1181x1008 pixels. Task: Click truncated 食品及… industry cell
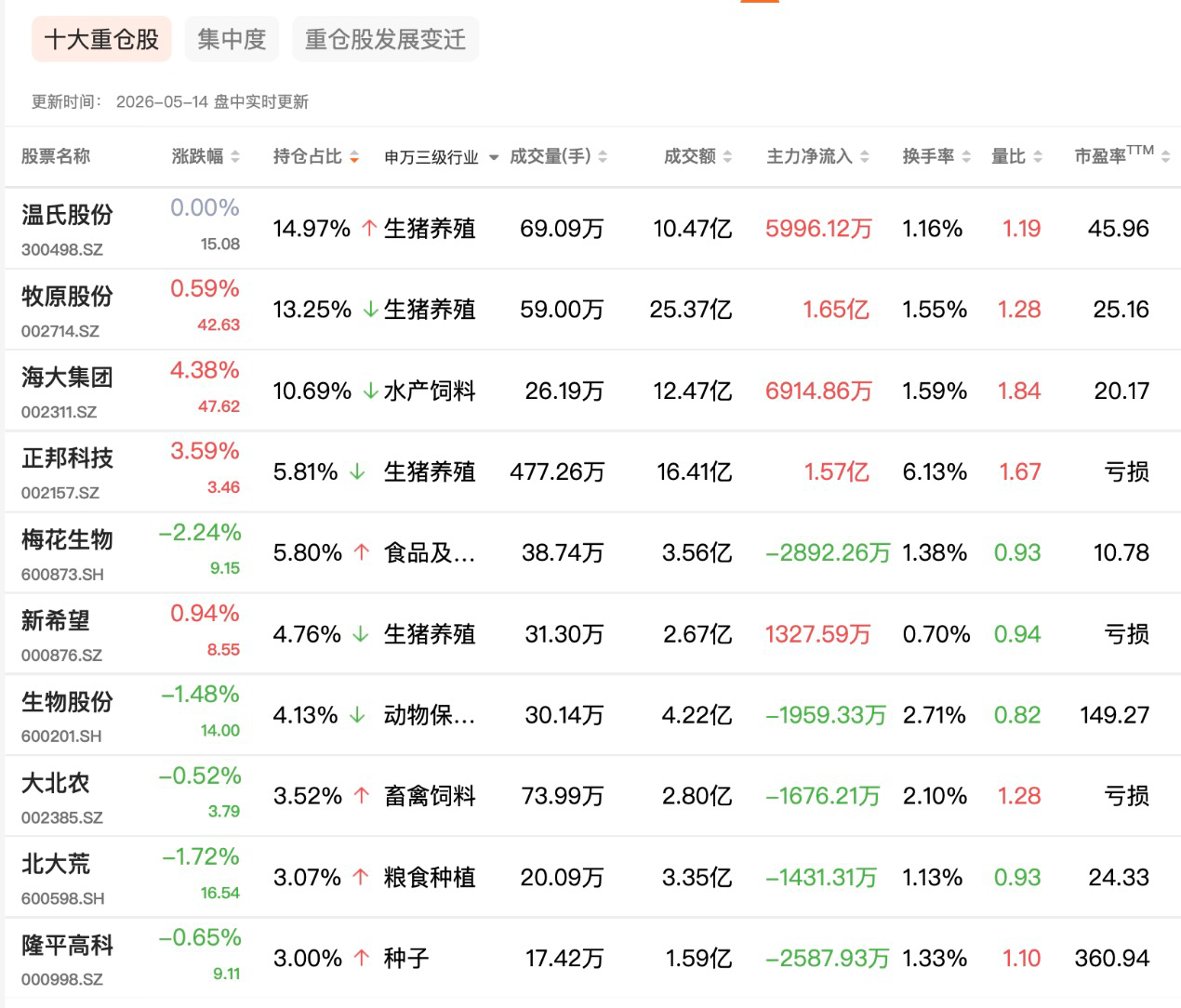tap(430, 553)
